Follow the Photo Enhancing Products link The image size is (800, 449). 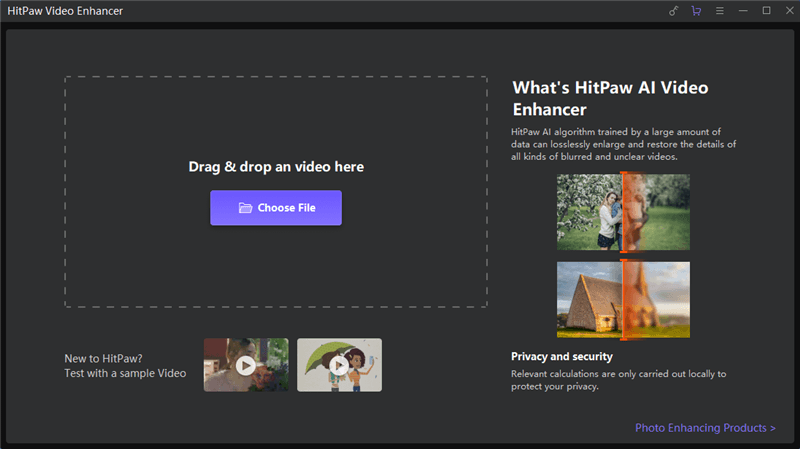tap(705, 428)
